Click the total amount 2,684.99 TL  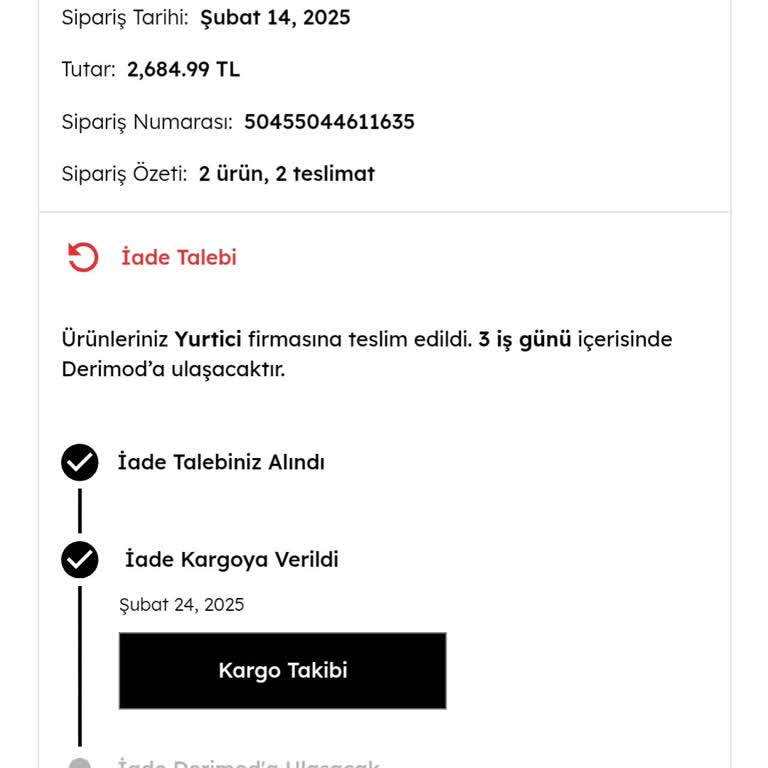pyautogui.click(x=183, y=69)
